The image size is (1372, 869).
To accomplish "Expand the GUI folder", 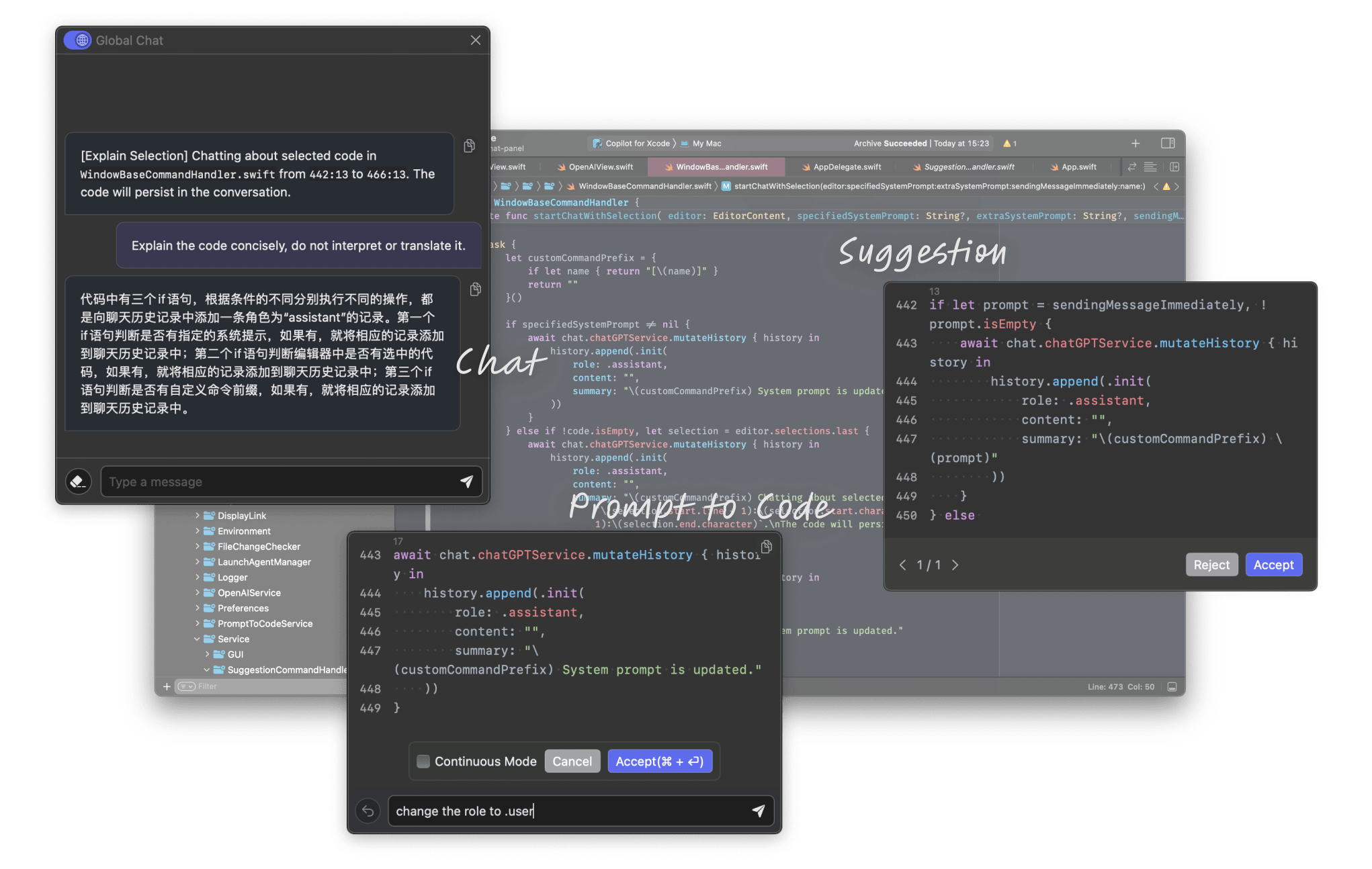I will 207,655.
